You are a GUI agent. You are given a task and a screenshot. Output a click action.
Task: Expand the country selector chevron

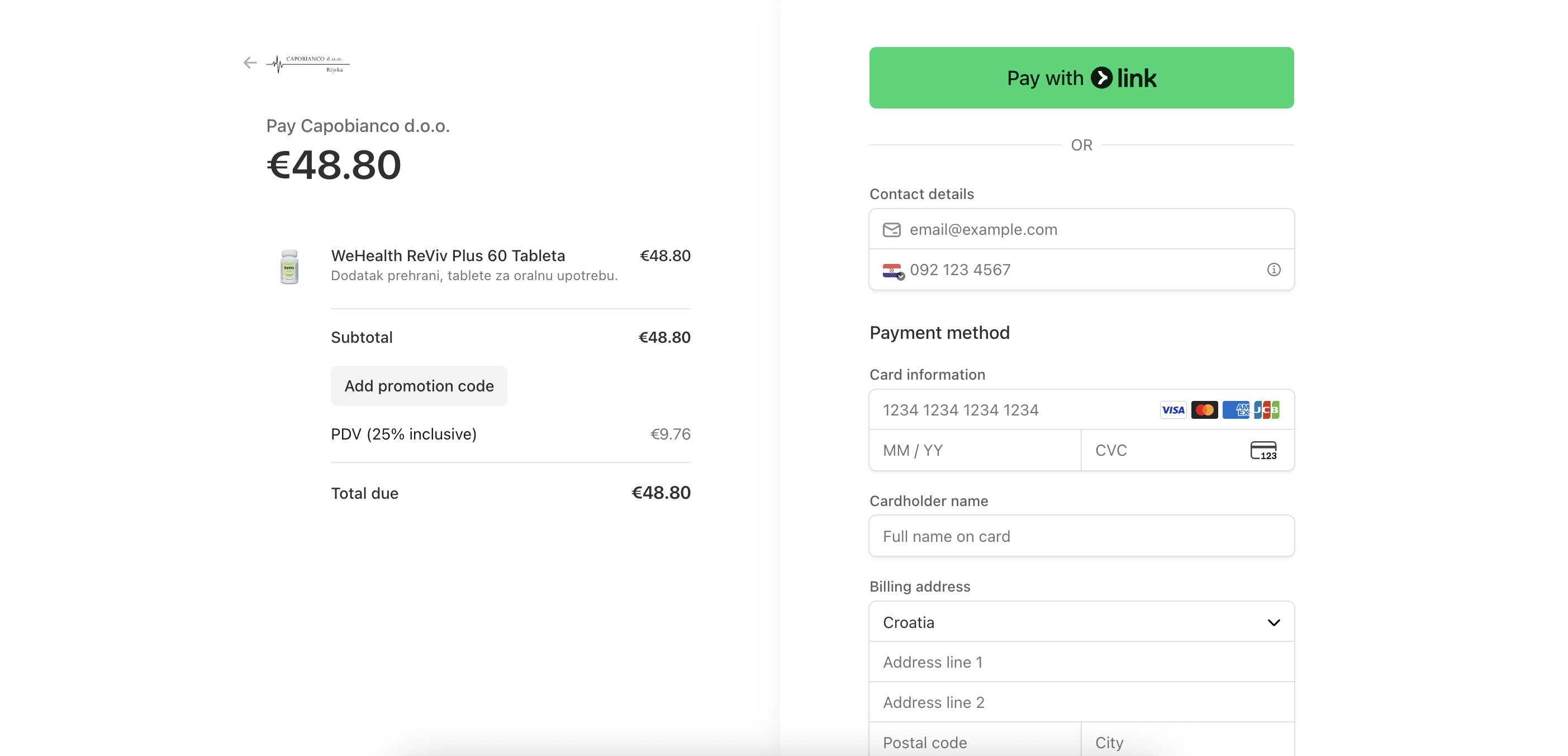click(1274, 622)
